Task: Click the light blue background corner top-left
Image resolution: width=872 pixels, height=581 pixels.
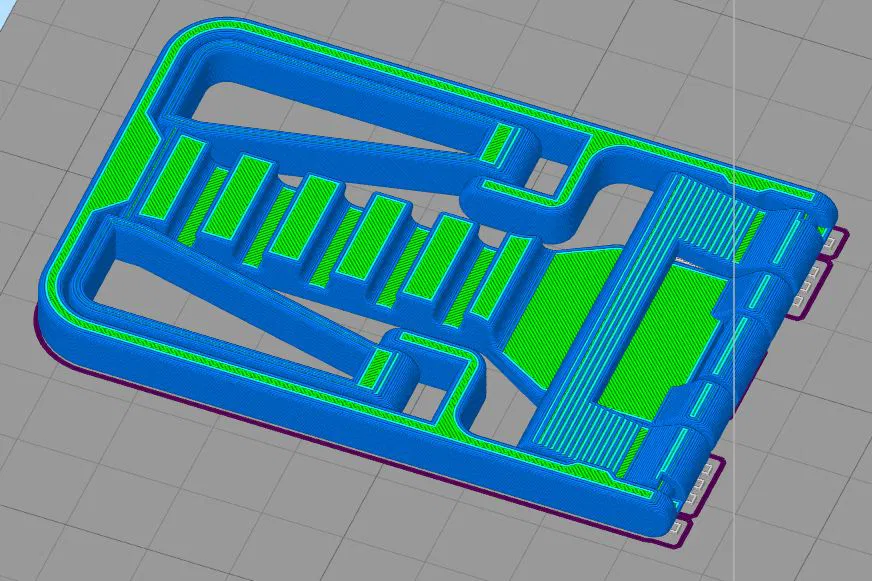Action: coord(4,12)
